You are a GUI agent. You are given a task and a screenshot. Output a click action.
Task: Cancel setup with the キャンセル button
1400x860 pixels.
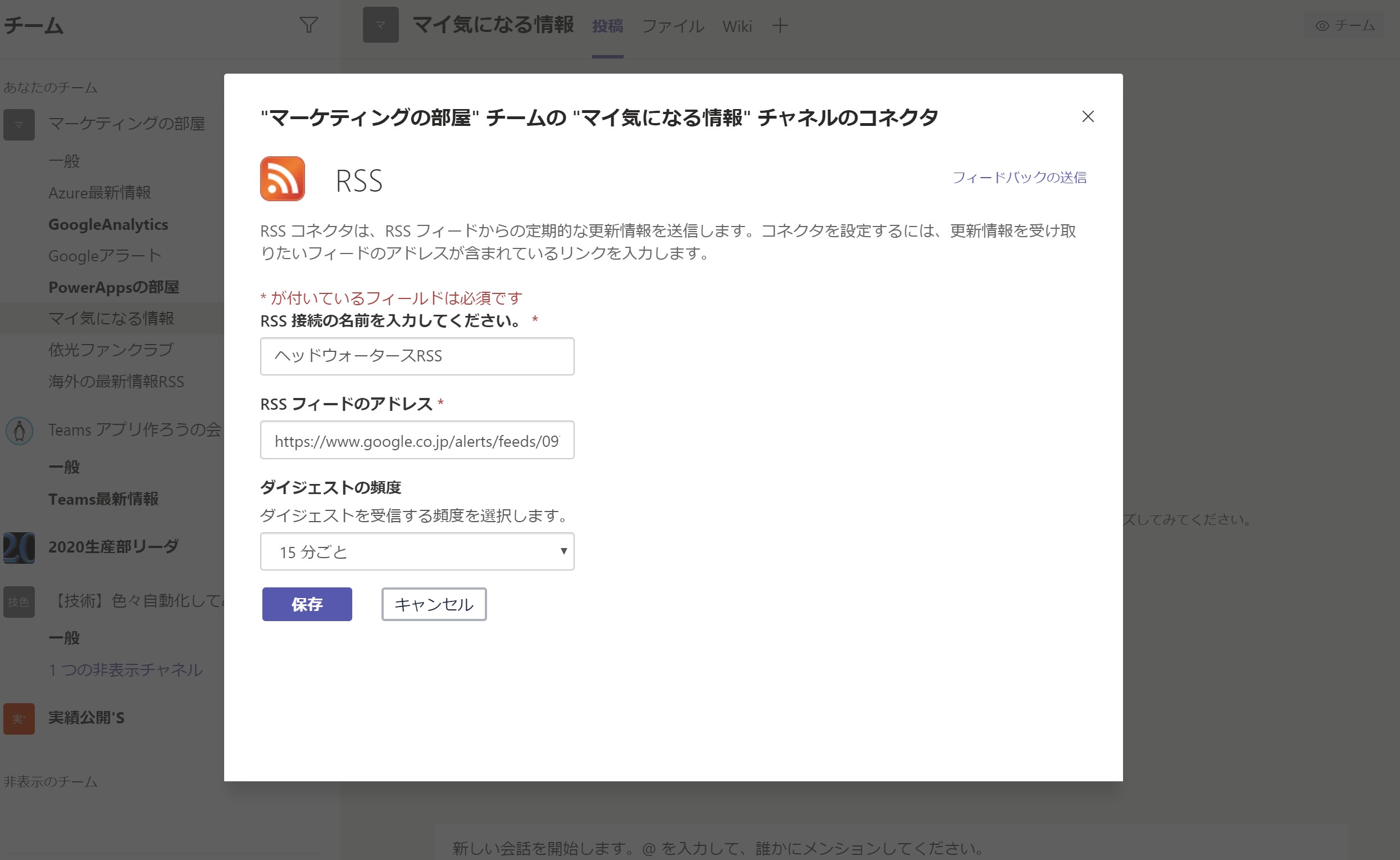tap(434, 605)
